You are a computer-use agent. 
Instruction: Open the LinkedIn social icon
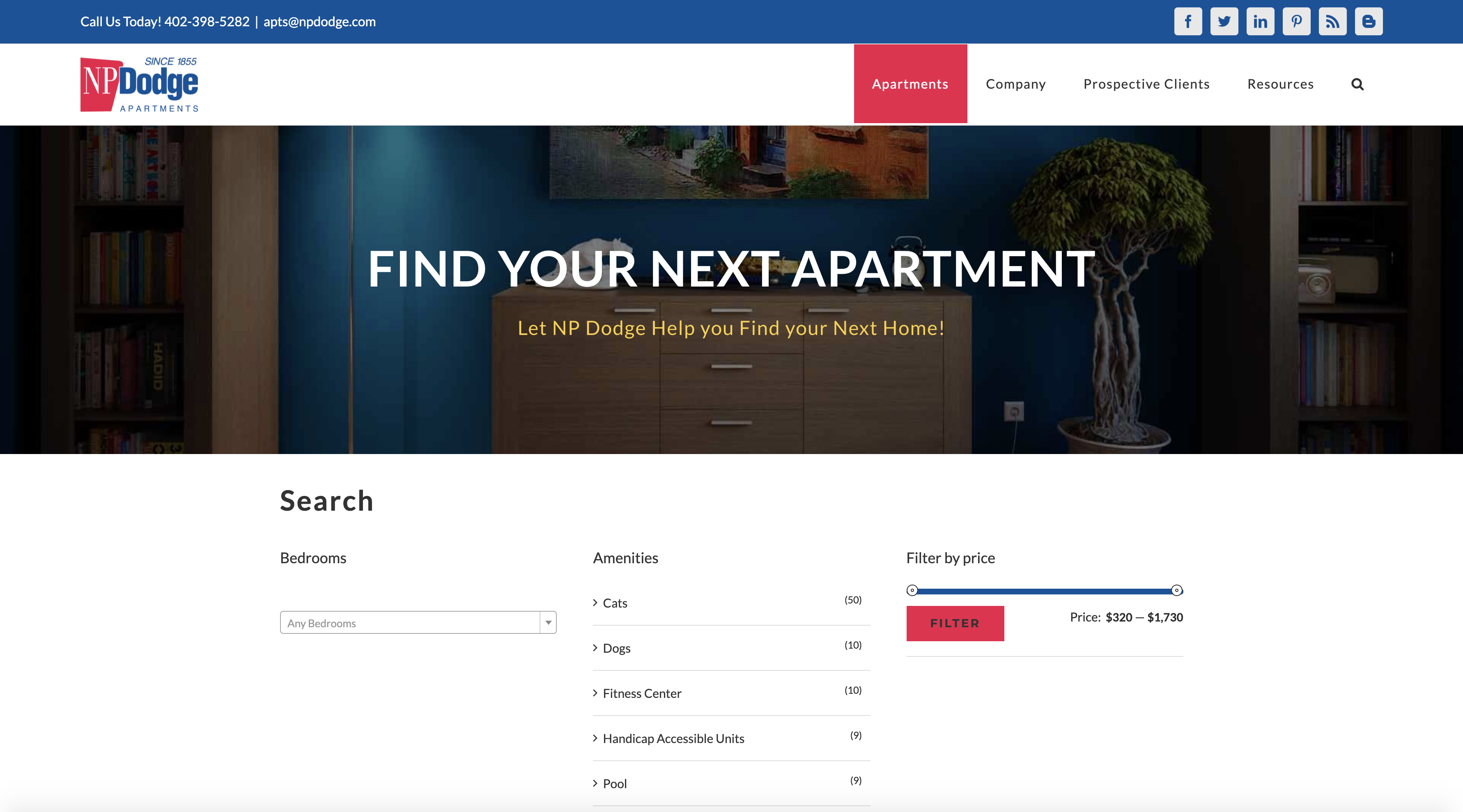point(1260,22)
